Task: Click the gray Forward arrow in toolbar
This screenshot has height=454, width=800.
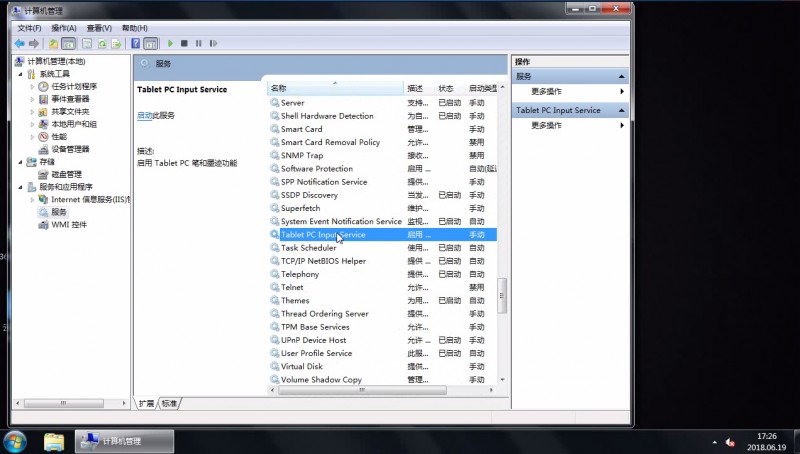Action: coord(34,44)
